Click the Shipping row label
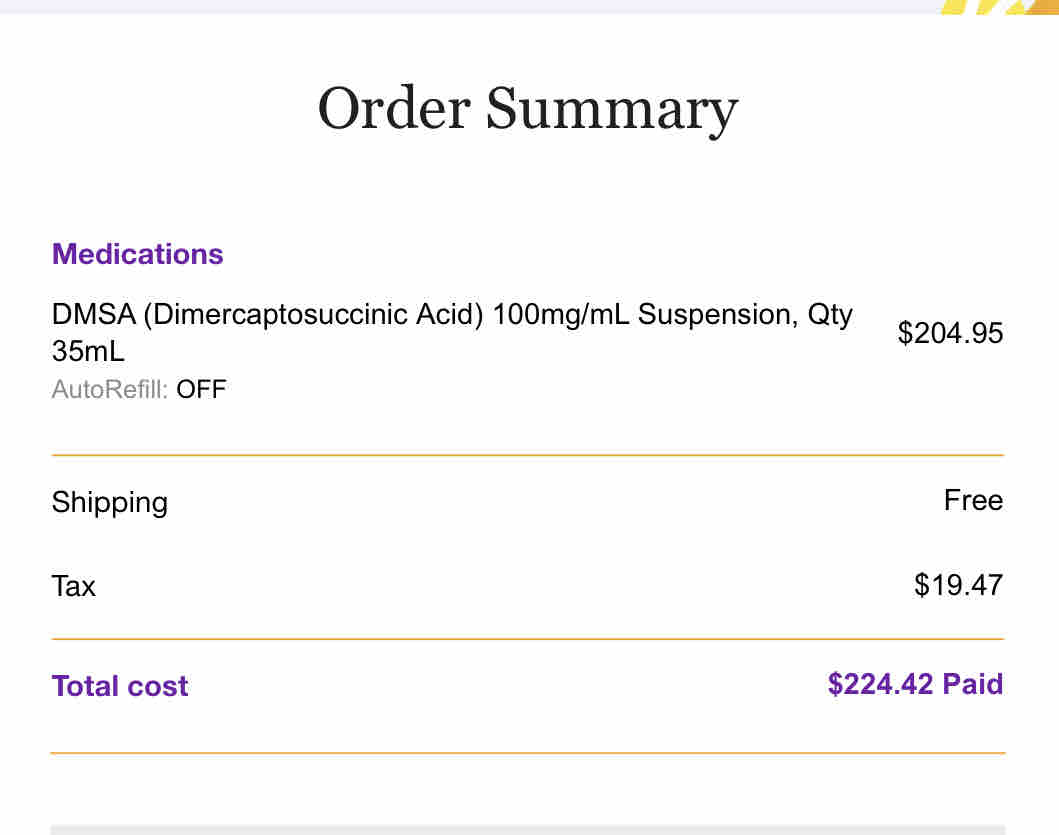The height and width of the screenshot is (835, 1059). pos(110,503)
